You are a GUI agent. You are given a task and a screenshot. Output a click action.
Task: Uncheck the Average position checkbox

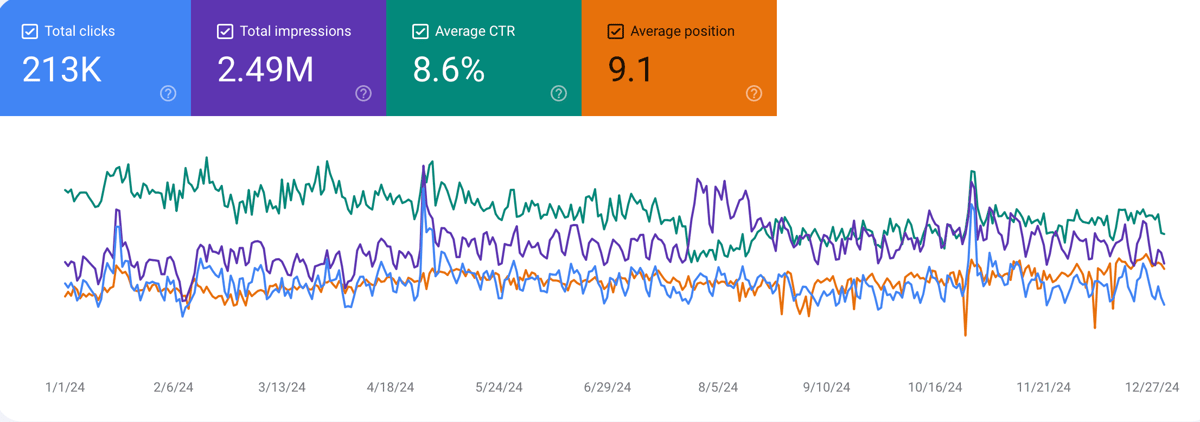[616, 31]
